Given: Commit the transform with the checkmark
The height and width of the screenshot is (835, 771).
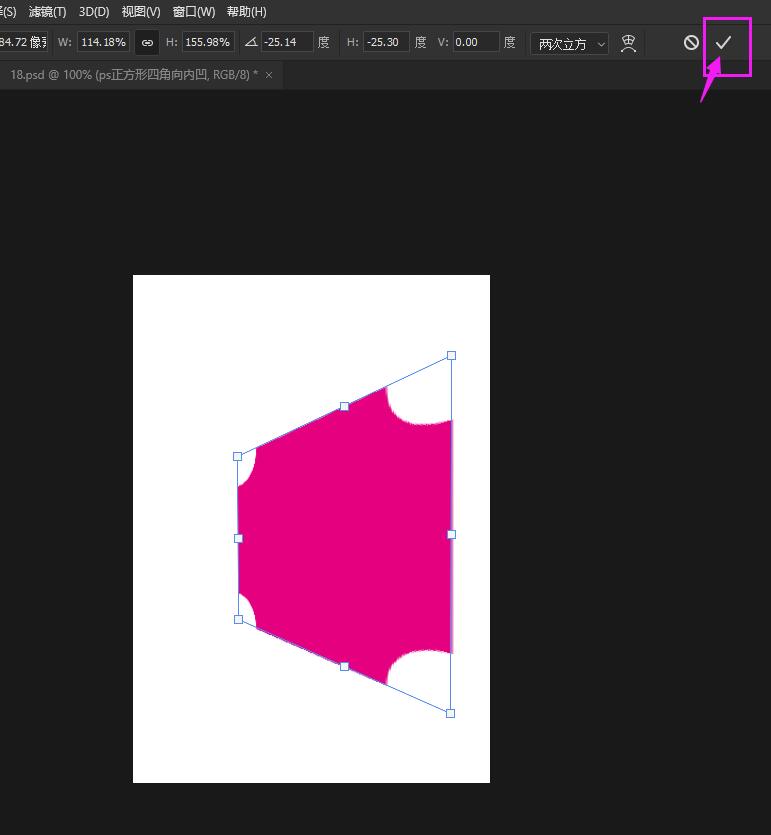Looking at the screenshot, I should coord(723,43).
